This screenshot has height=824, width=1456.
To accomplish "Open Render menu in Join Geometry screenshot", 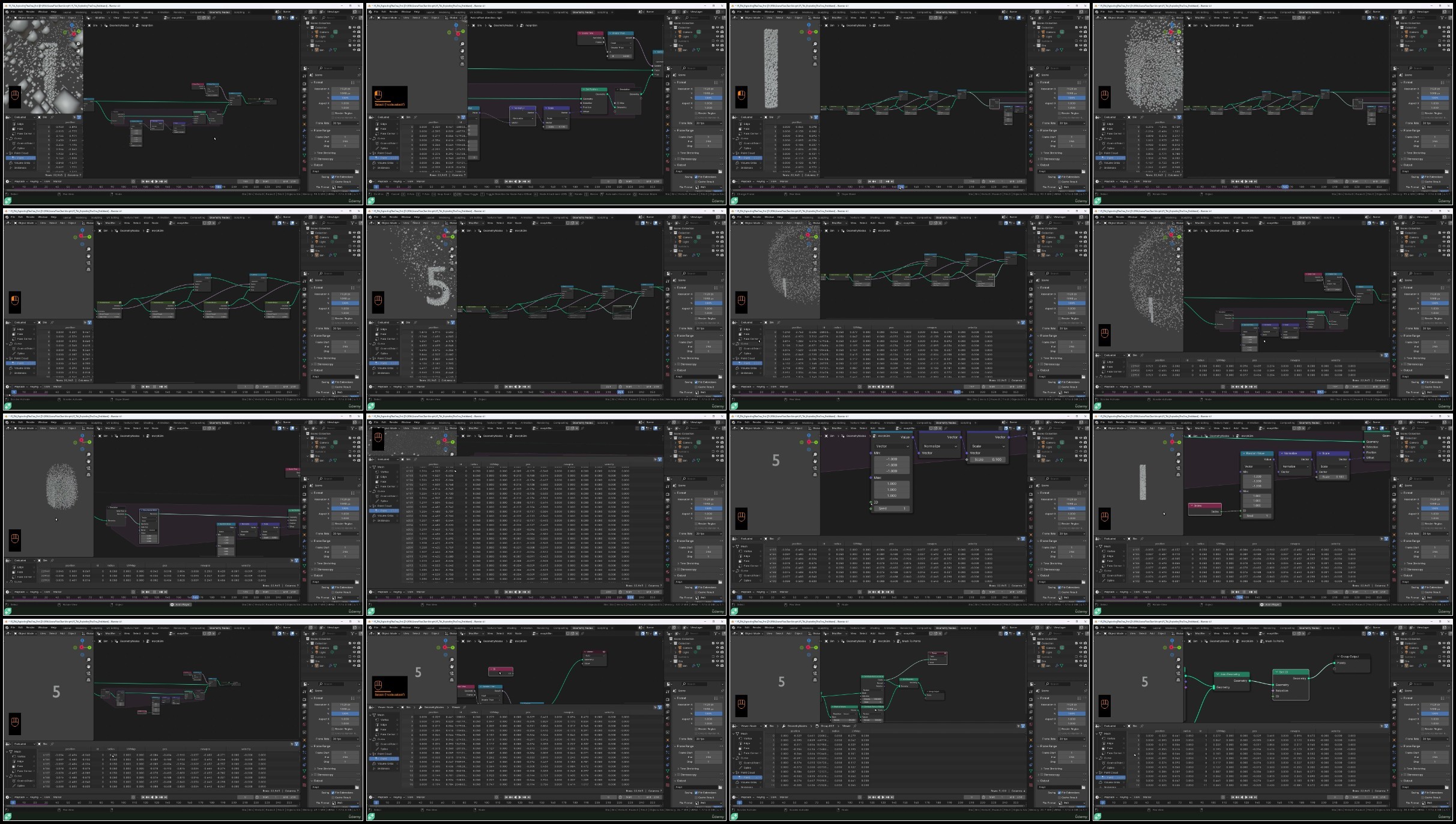I will 1120,628.
